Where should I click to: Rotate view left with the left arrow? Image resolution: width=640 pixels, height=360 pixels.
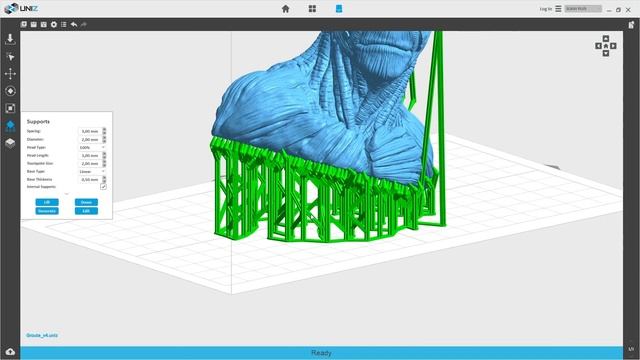598,46
